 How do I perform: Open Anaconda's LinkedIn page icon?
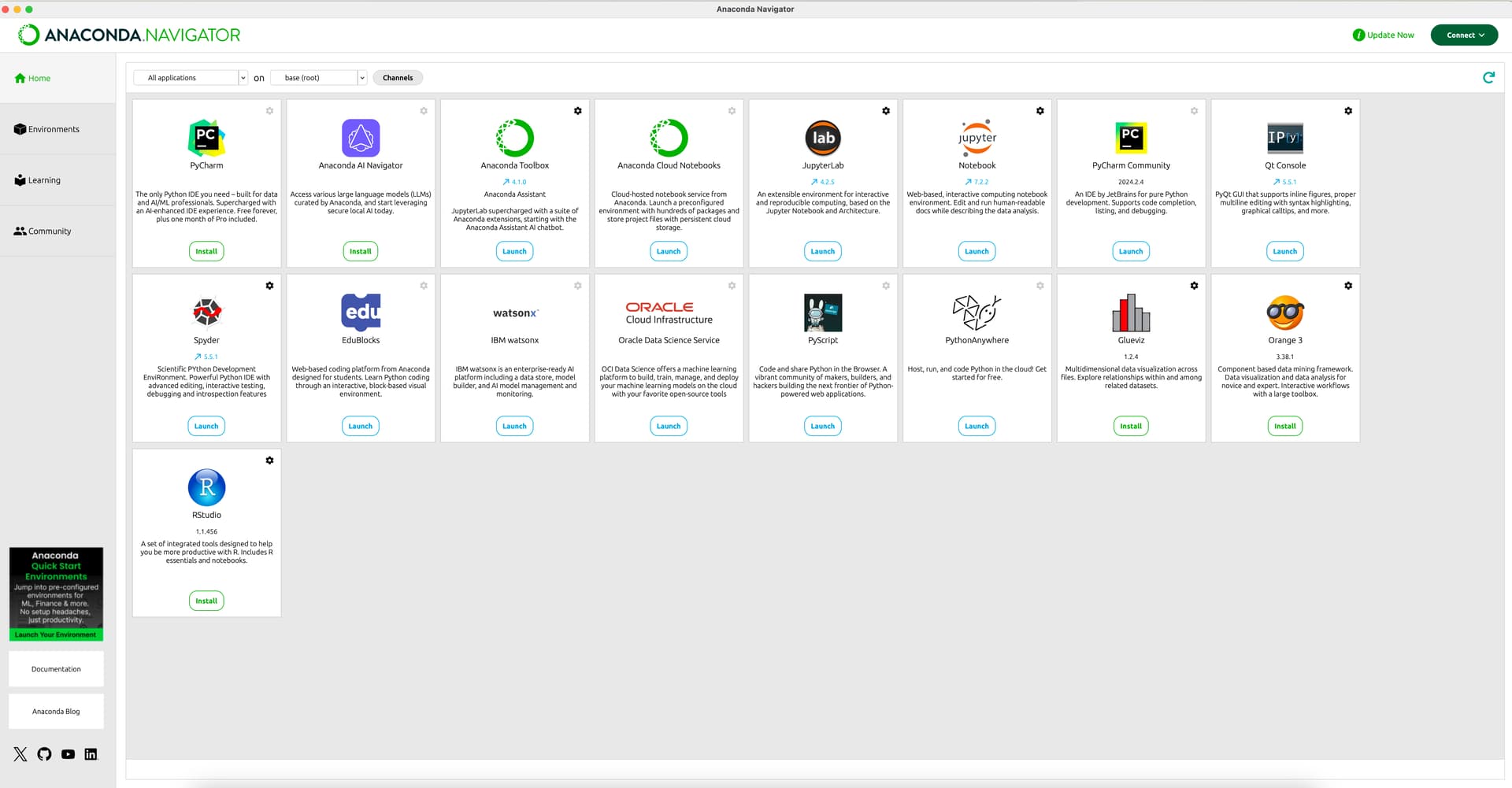[91, 754]
